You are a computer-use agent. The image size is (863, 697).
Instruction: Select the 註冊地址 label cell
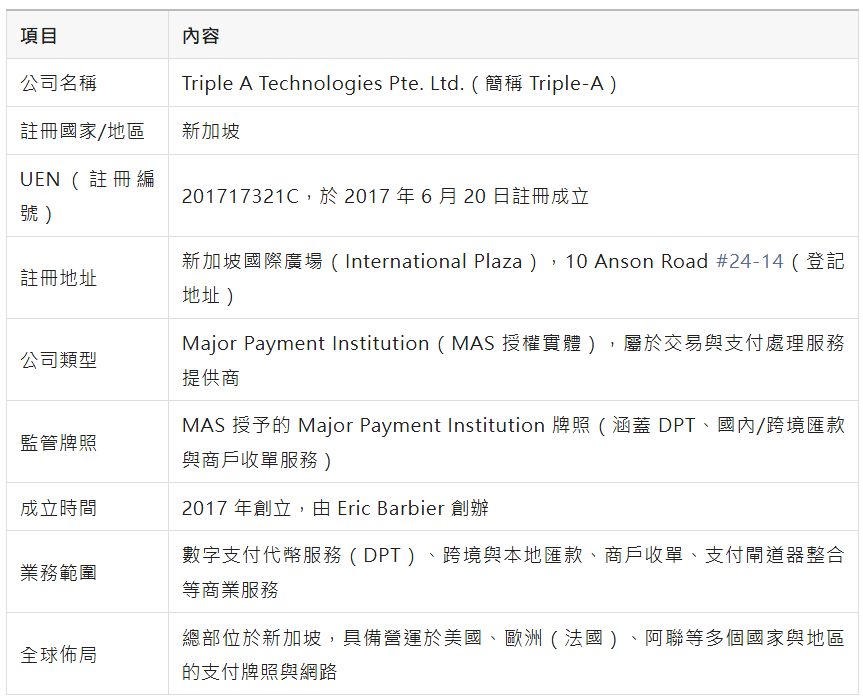click(59, 279)
